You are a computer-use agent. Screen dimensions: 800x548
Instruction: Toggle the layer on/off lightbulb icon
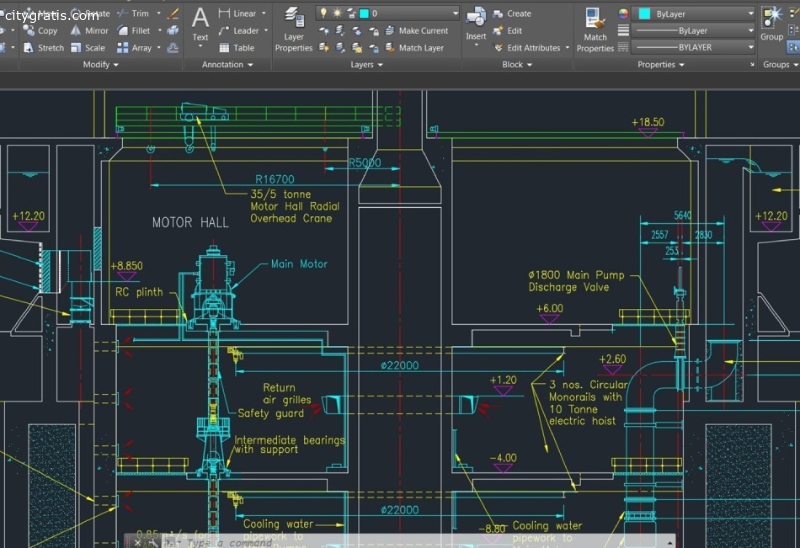click(324, 14)
